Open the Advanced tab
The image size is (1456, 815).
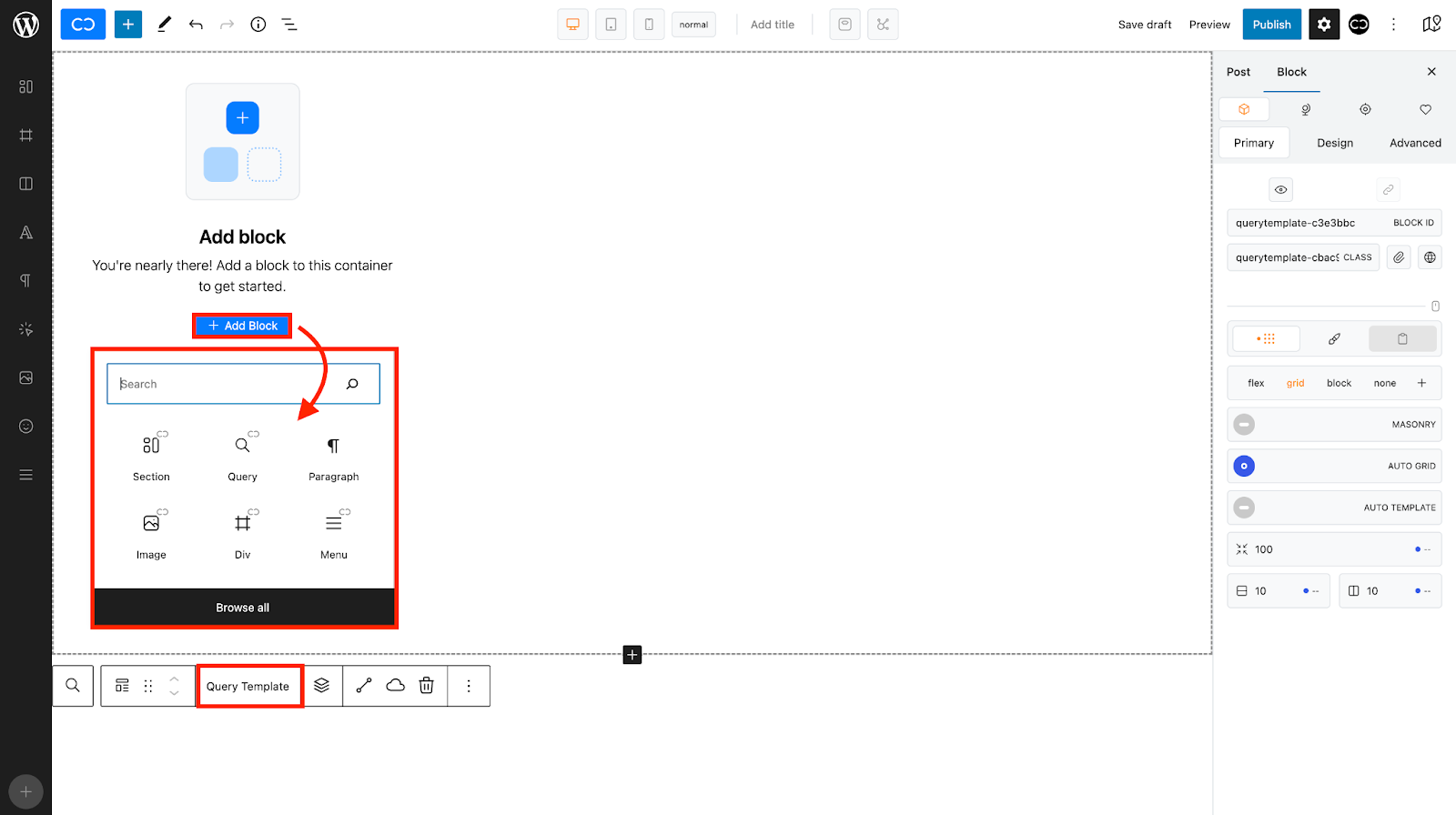pyautogui.click(x=1415, y=143)
